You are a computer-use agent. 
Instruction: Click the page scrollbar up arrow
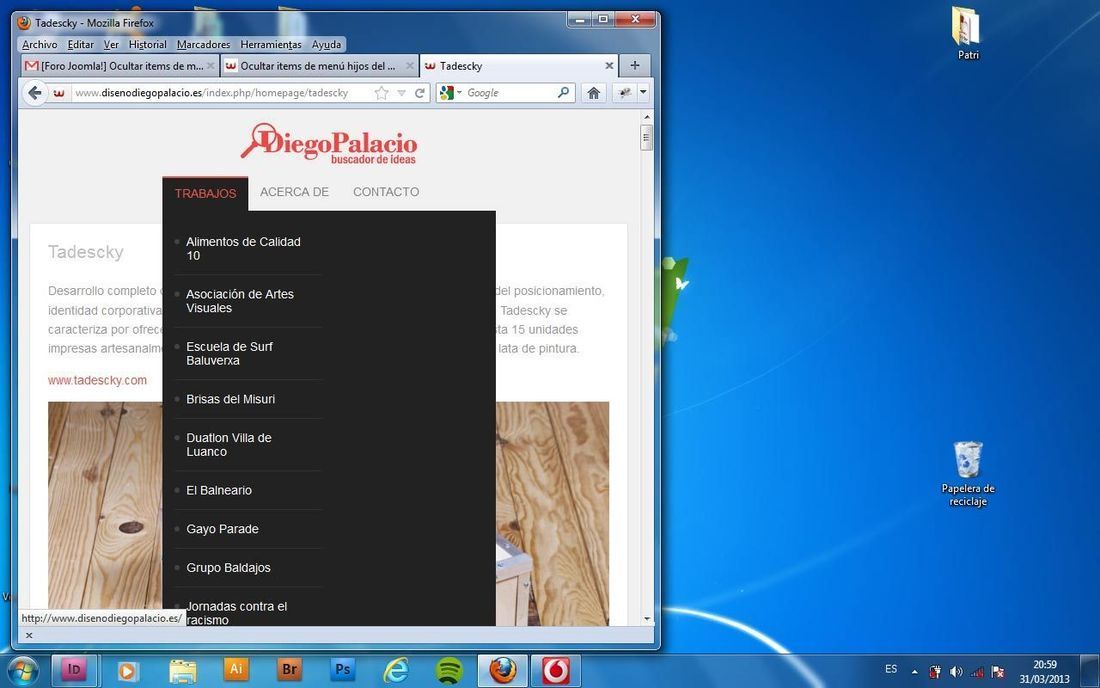(x=647, y=117)
